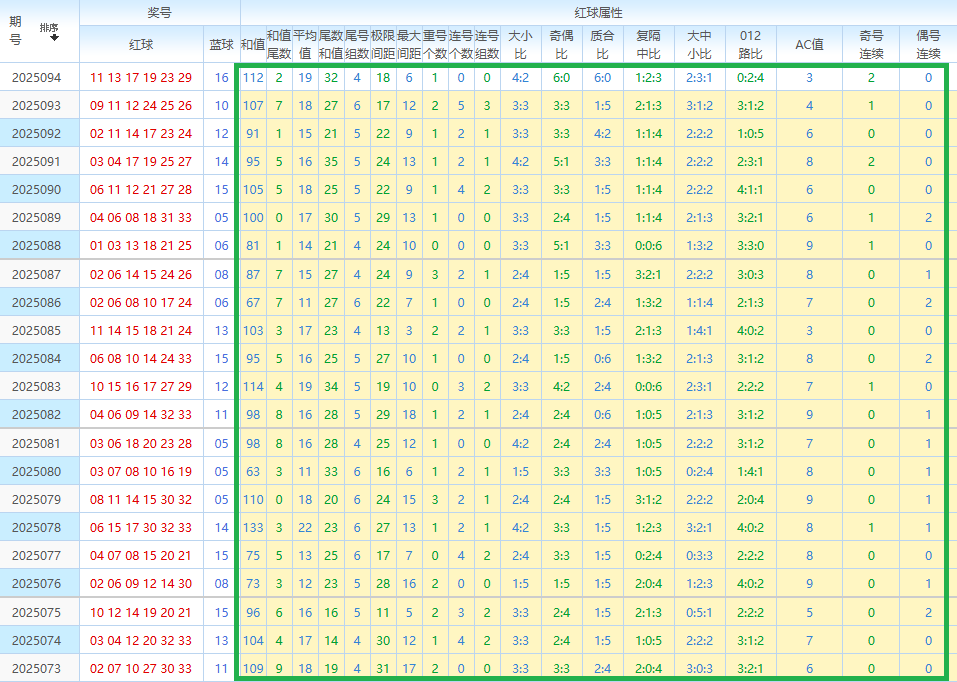
Task: Click the AC值 column header
Action: pyautogui.click(x=809, y=44)
